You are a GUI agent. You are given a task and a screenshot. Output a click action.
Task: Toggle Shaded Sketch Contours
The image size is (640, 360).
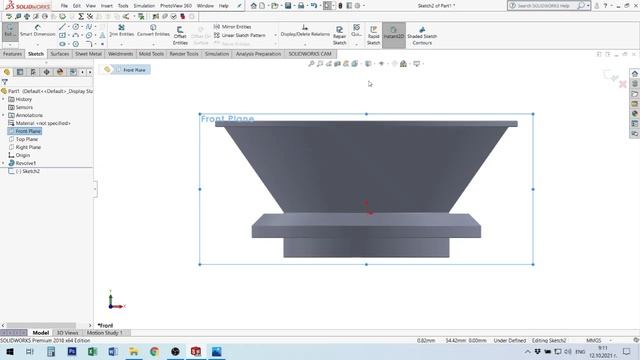422,36
